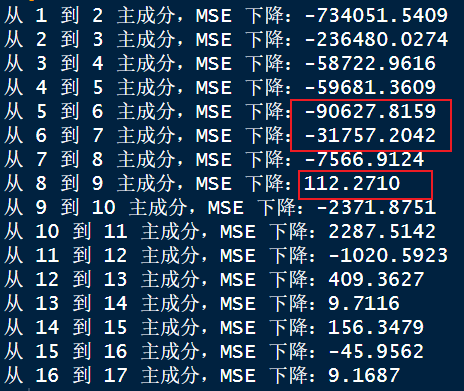Select the value 156.3479
464x391 pixels.
point(376,327)
